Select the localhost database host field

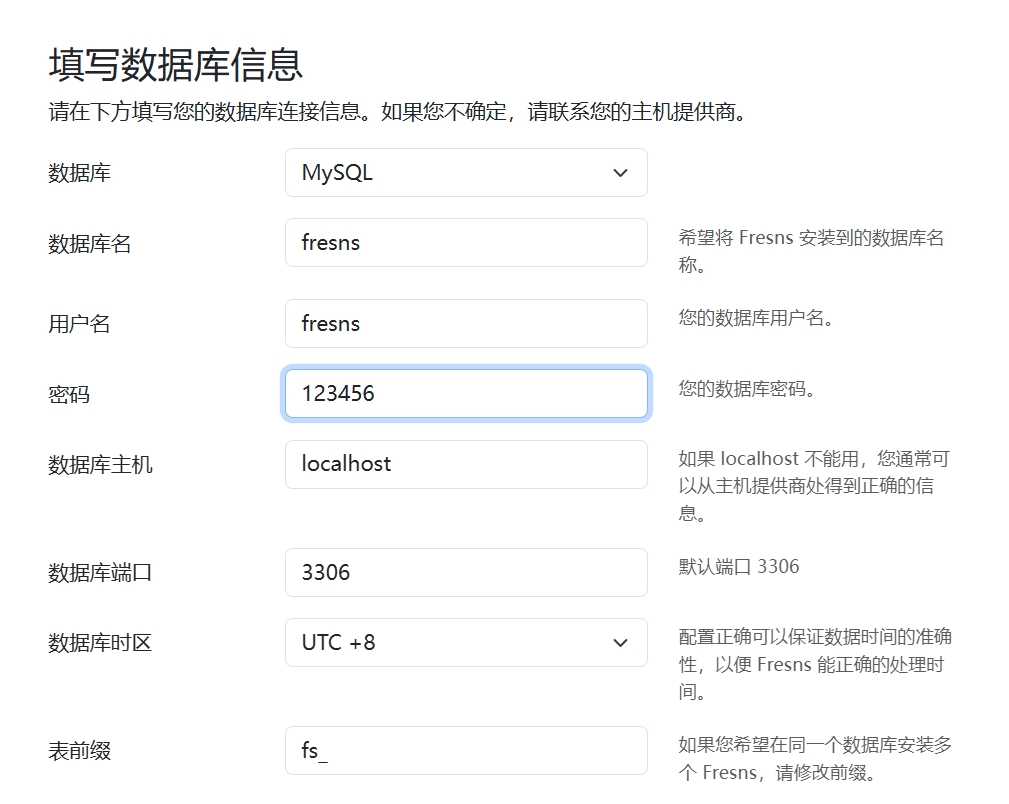(465, 464)
